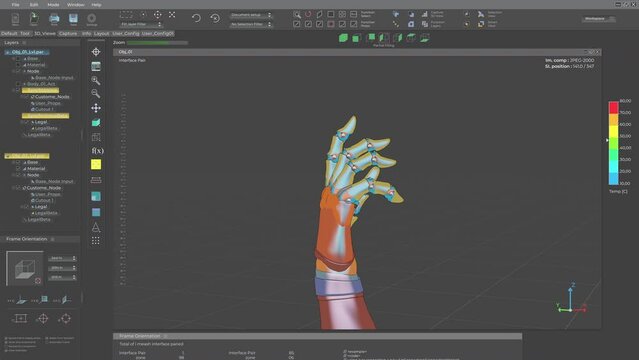Switch to the User_Config tab
This screenshot has width=639, height=360.
click(x=126, y=33)
